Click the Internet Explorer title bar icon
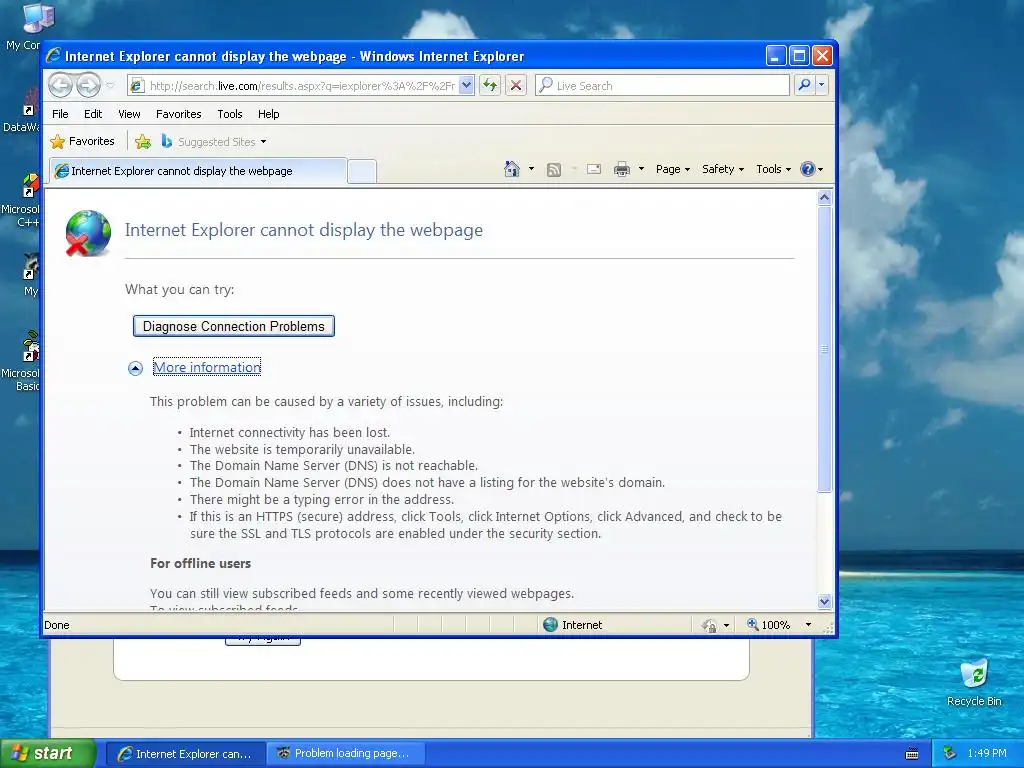Viewport: 1024px width, 768px height. point(54,56)
